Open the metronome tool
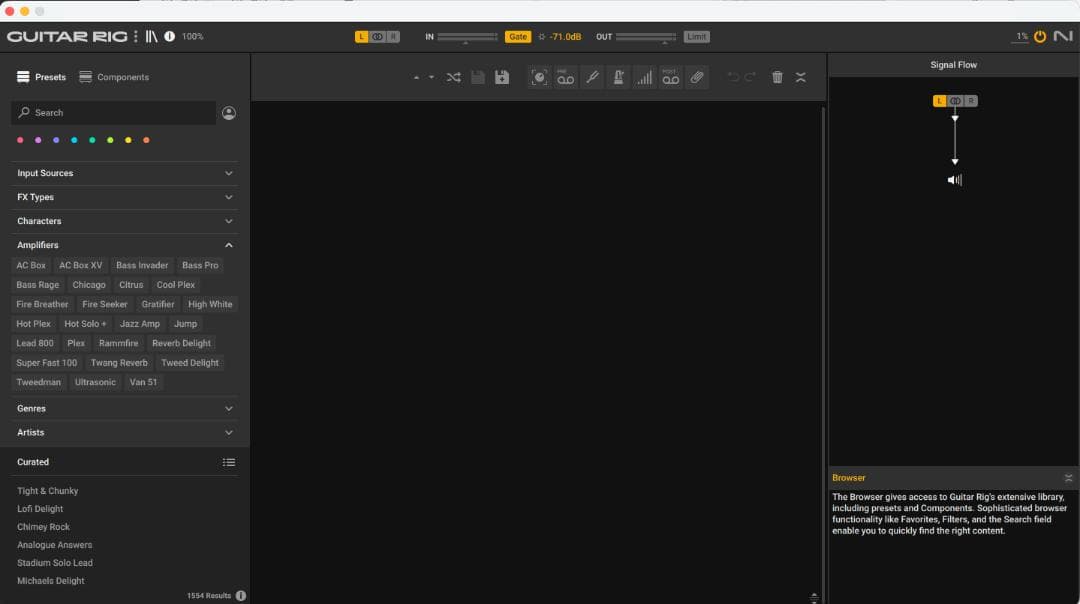This screenshot has height=604, width=1080. [x=618, y=78]
